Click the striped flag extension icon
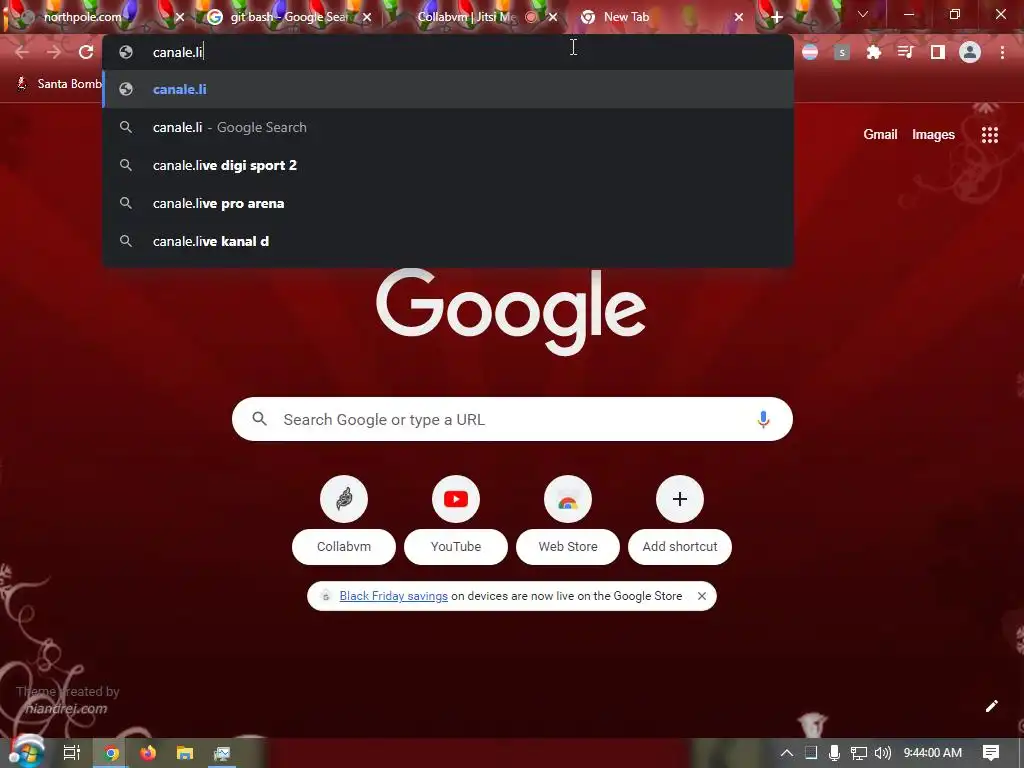 pyautogui.click(x=810, y=52)
